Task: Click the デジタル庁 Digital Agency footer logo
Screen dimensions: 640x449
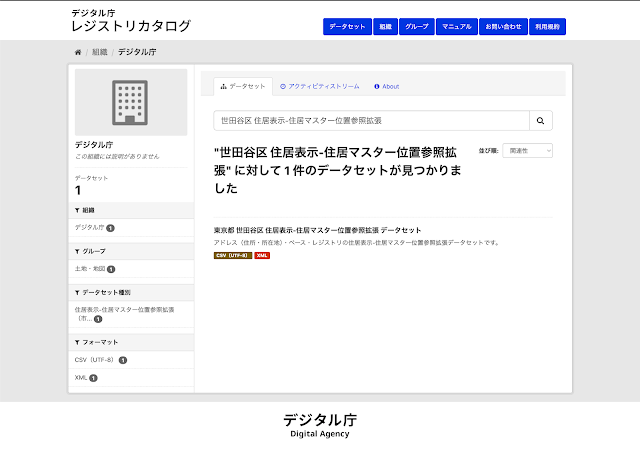Action: (320, 426)
